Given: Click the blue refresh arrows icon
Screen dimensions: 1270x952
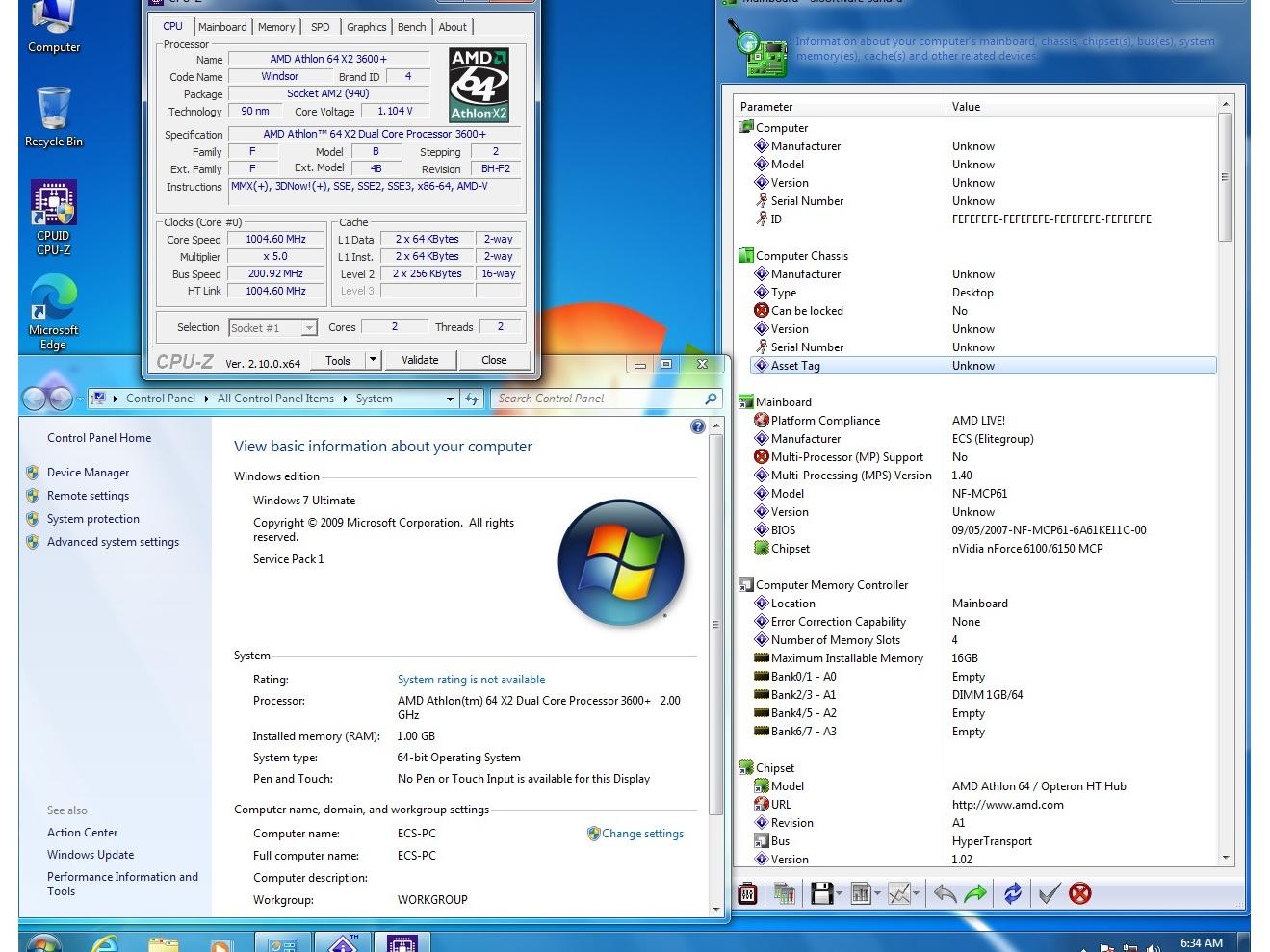Looking at the screenshot, I should click(x=1012, y=894).
